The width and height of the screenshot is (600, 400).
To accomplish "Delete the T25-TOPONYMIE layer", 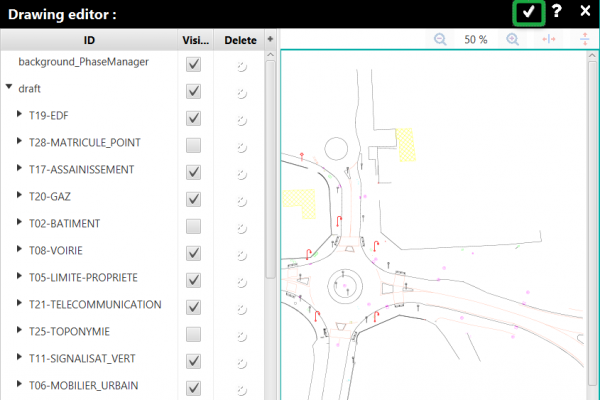I will pyautogui.click(x=241, y=336).
